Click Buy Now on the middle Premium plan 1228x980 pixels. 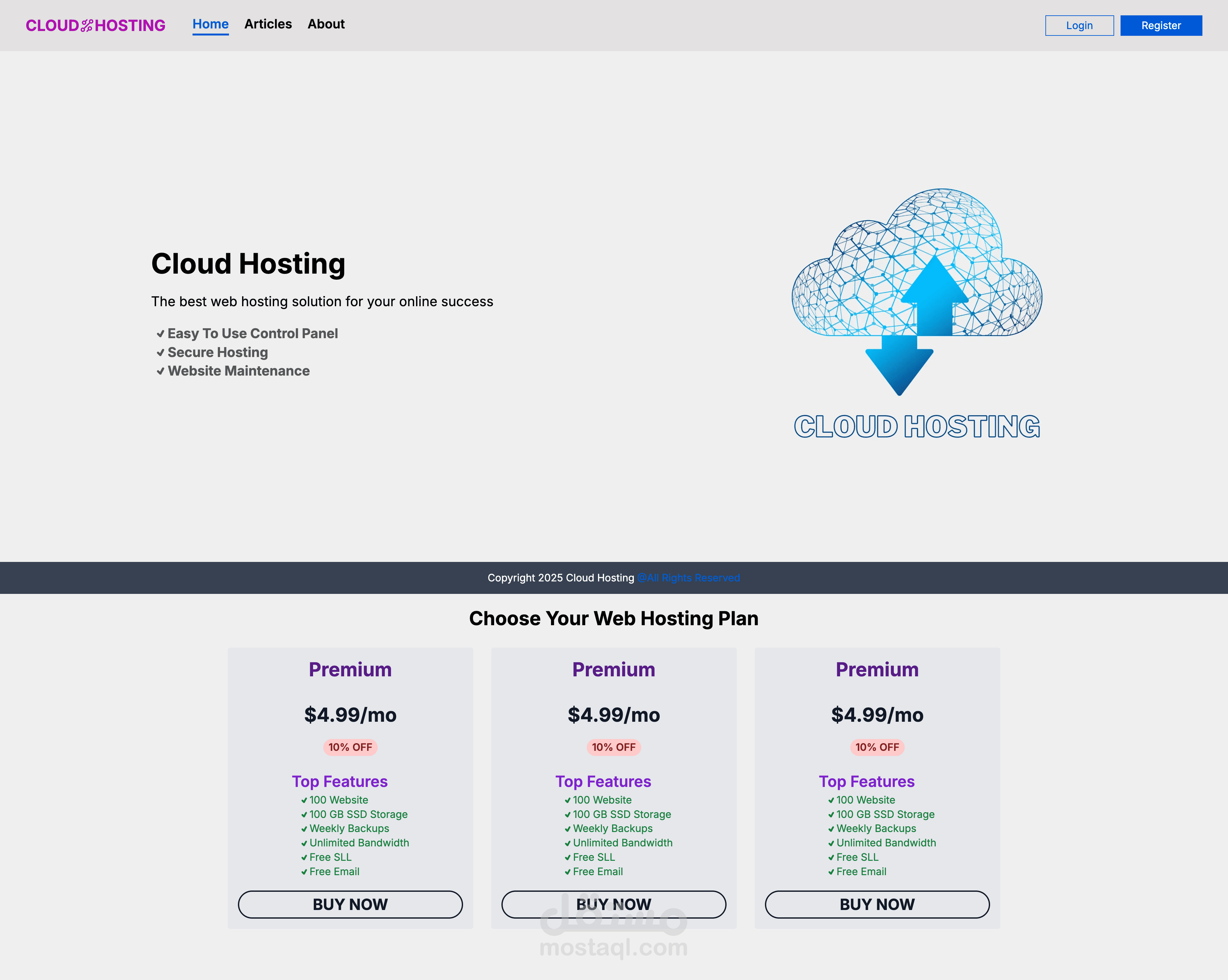(614, 904)
